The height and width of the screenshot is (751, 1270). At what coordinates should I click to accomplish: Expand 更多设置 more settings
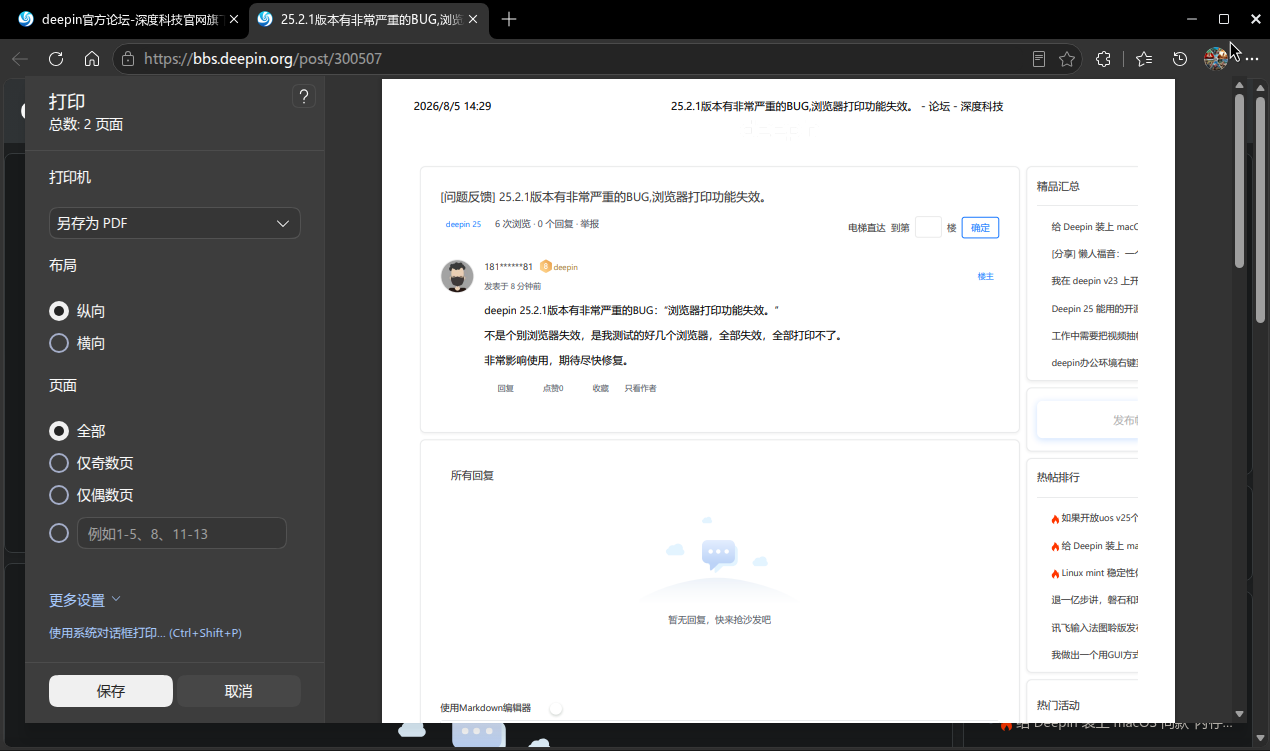(85, 600)
